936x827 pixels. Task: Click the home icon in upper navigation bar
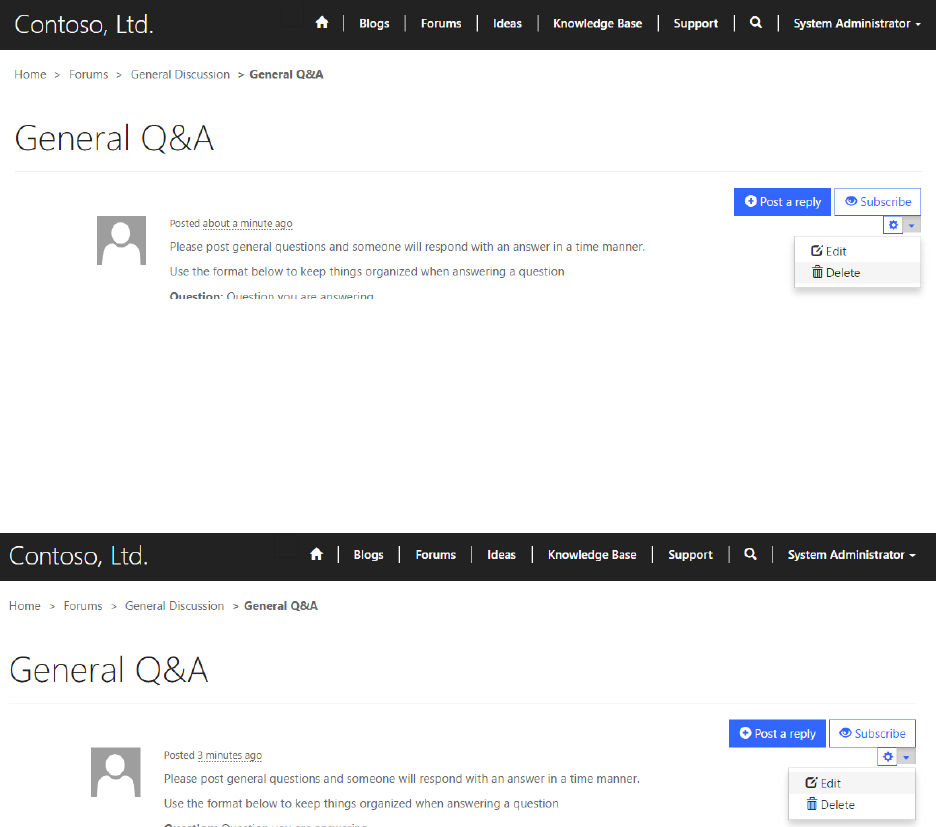coord(322,23)
